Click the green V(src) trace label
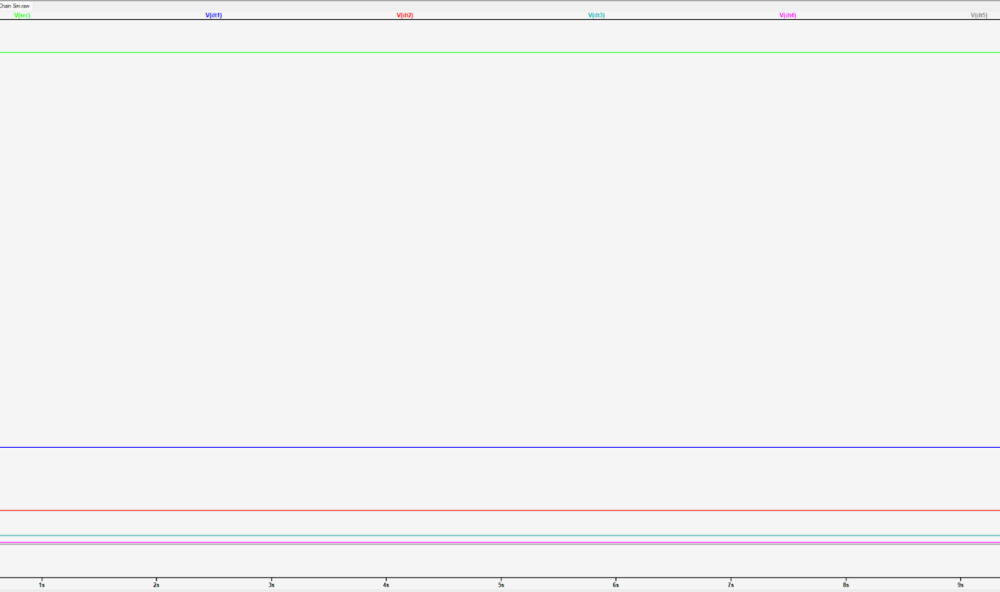This screenshot has height=592, width=1000. (22, 15)
